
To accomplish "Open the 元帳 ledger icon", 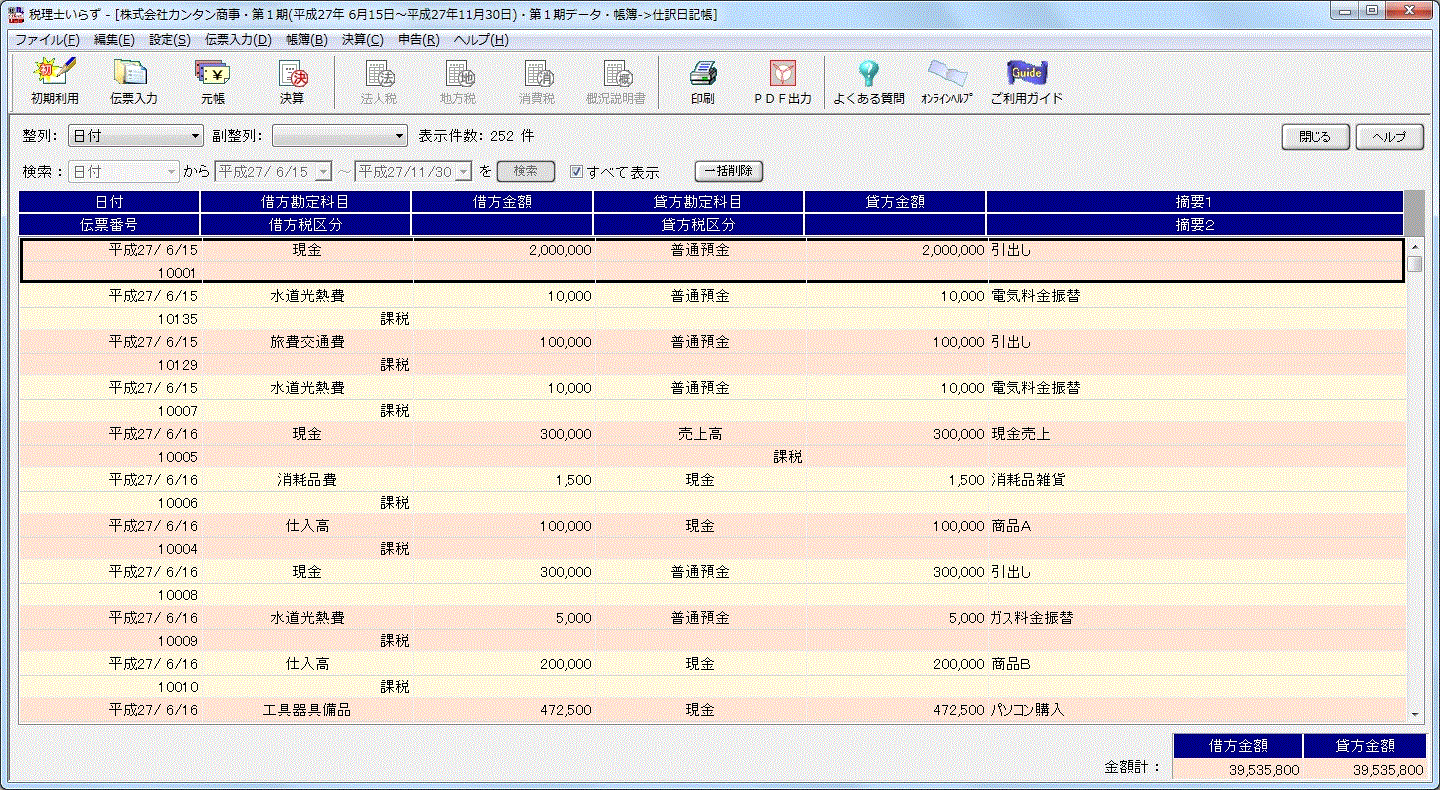I will pyautogui.click(x=212, y=81).
